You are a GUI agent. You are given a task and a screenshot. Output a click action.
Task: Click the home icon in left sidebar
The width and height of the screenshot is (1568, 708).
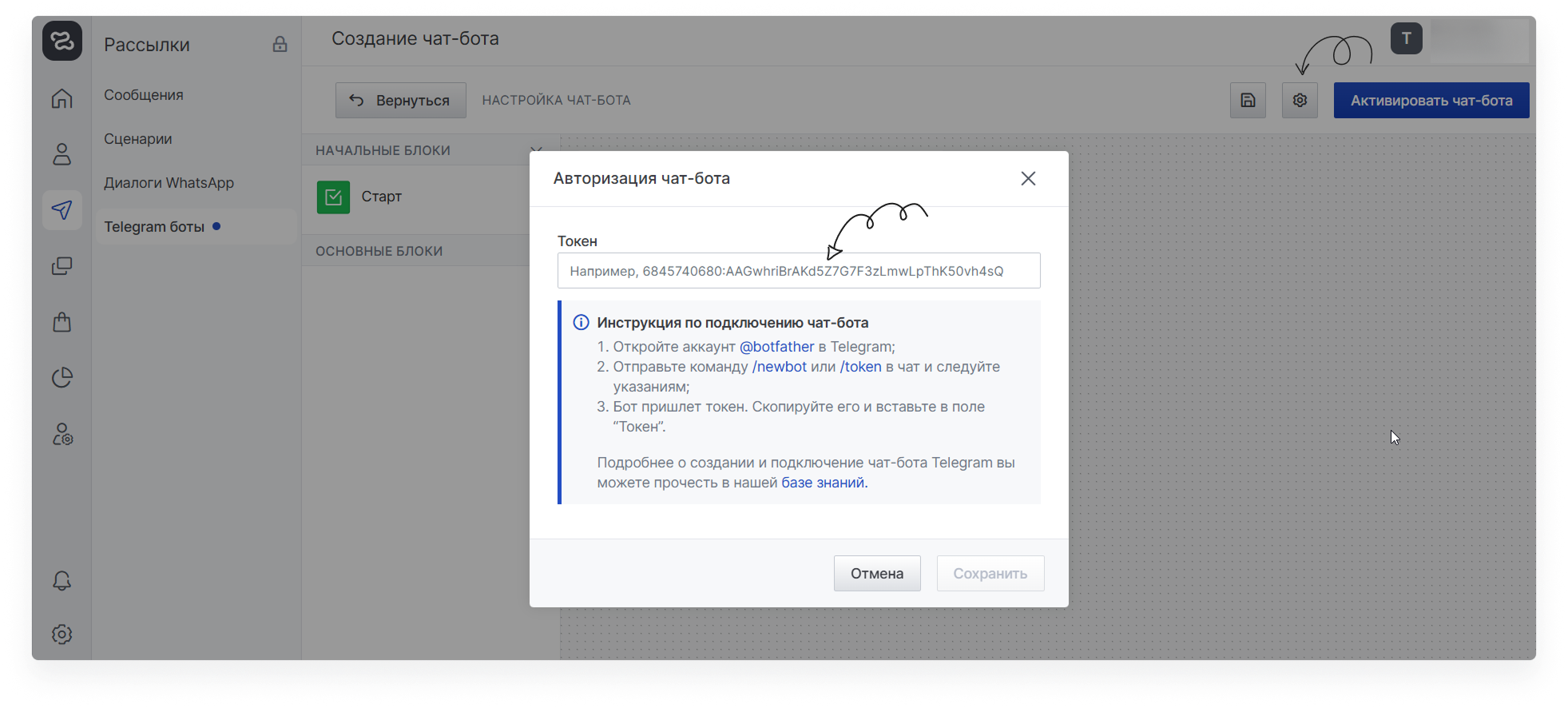point(62,98)
